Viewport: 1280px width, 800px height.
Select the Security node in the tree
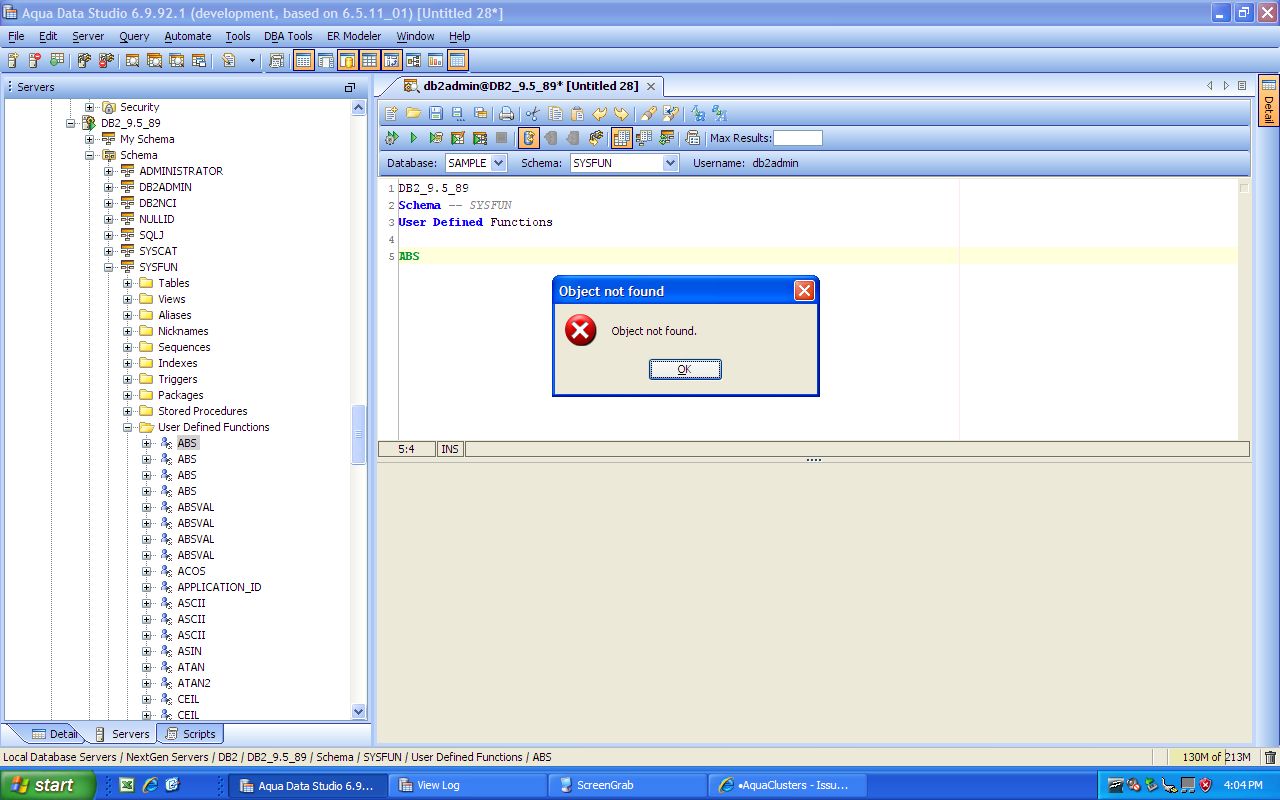coord(139,107)
